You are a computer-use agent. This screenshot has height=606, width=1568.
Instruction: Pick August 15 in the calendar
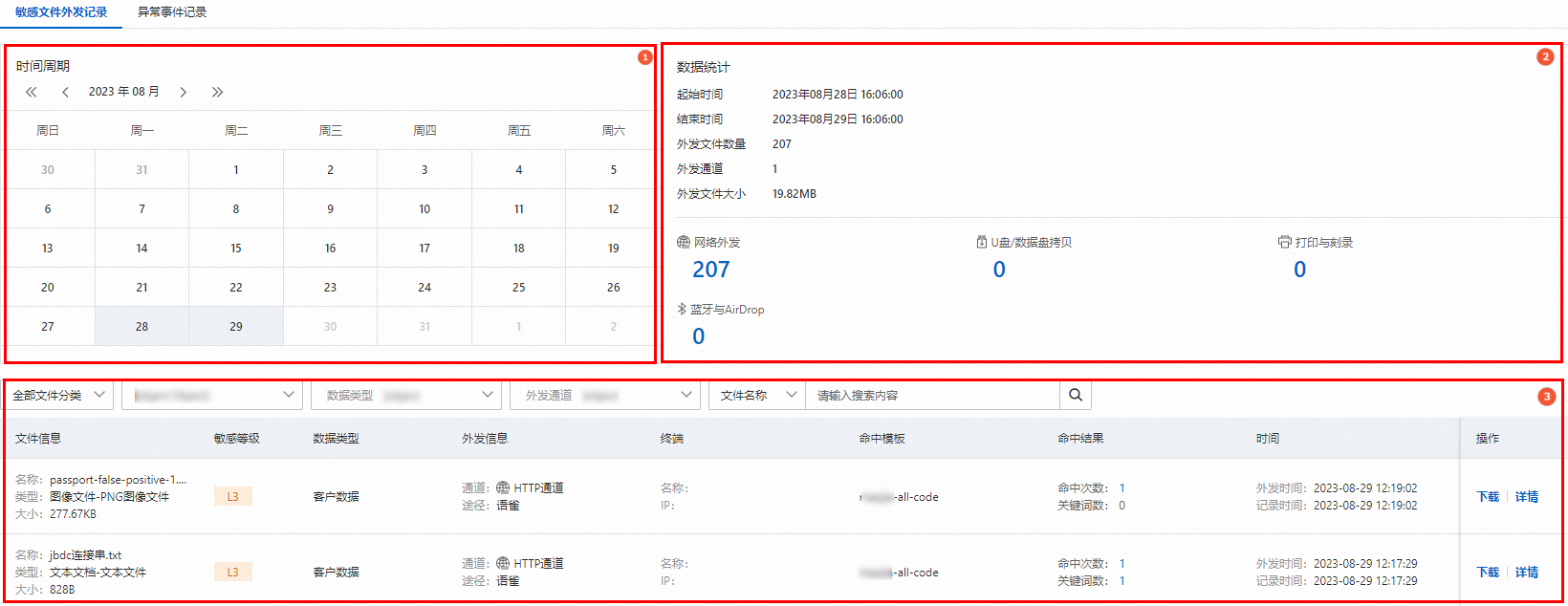click(236, 248)
